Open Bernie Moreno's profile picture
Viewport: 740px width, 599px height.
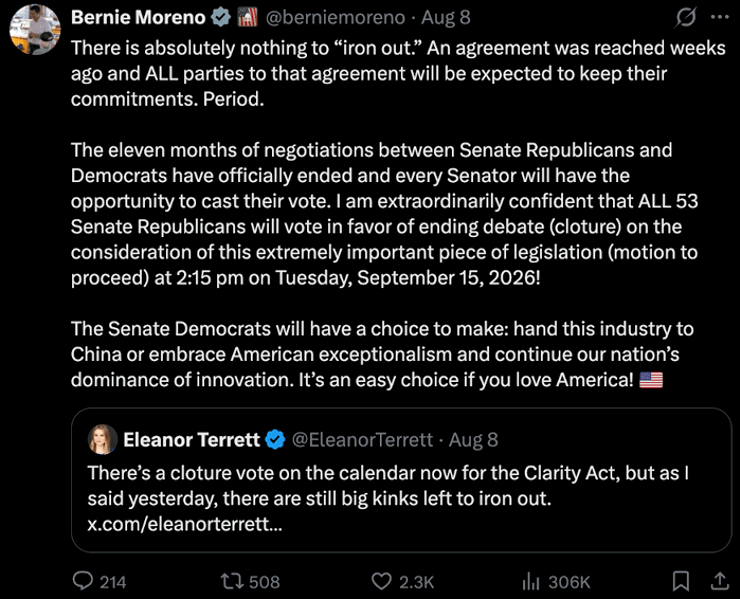pyautogui.click(x=35, y=29)
